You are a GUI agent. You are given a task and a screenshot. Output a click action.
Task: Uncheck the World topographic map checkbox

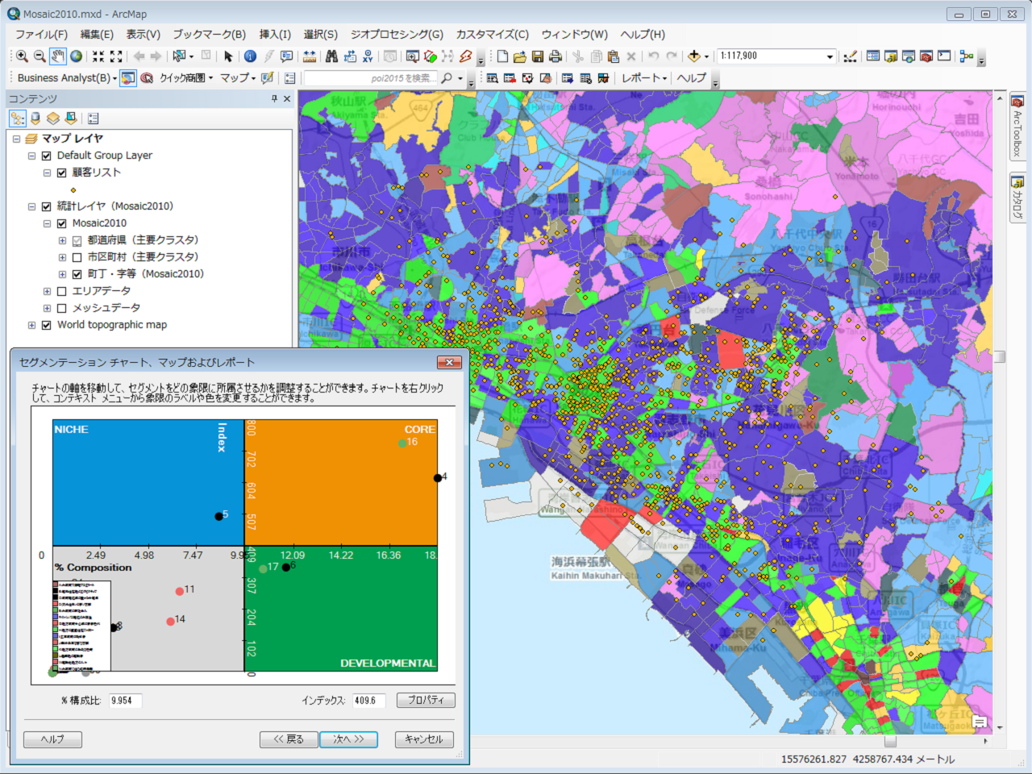click(47, 325)
